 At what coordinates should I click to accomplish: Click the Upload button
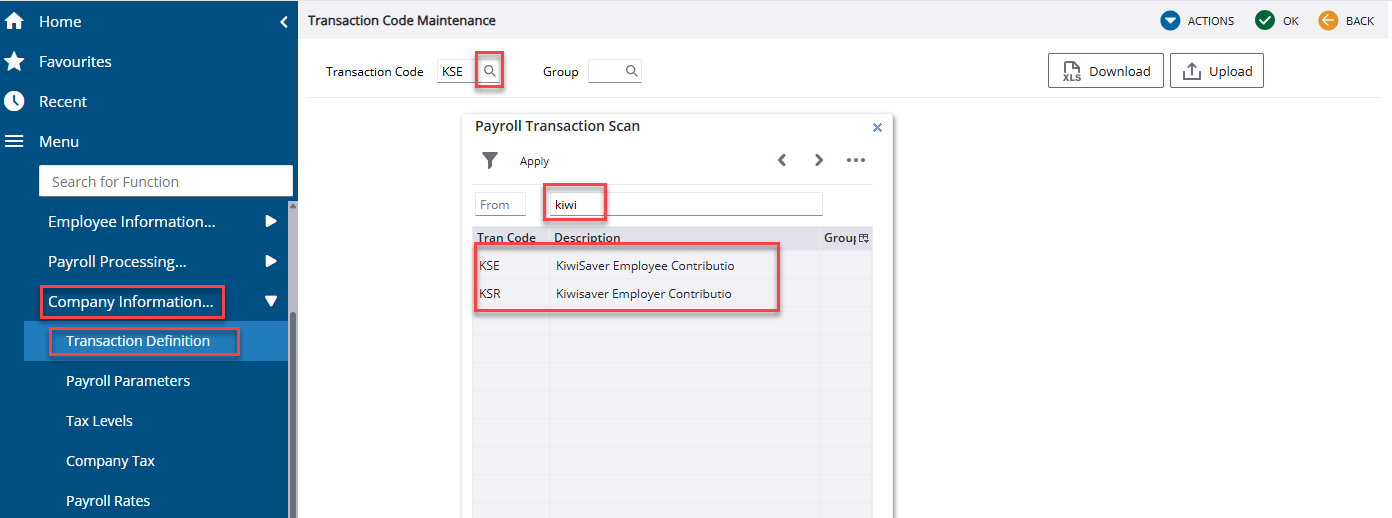1216,71
